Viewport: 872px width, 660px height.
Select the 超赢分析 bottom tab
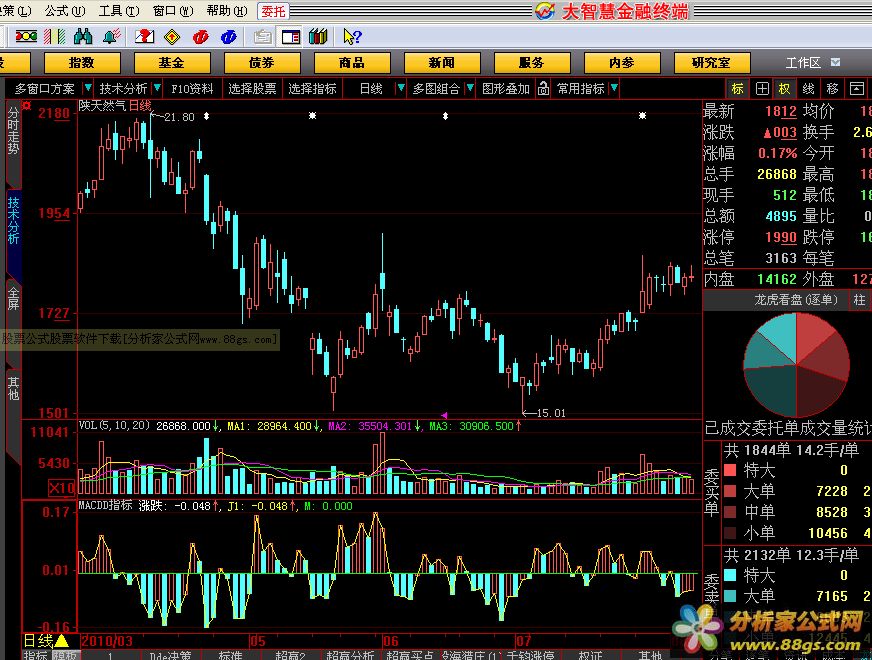click(350, 655)
